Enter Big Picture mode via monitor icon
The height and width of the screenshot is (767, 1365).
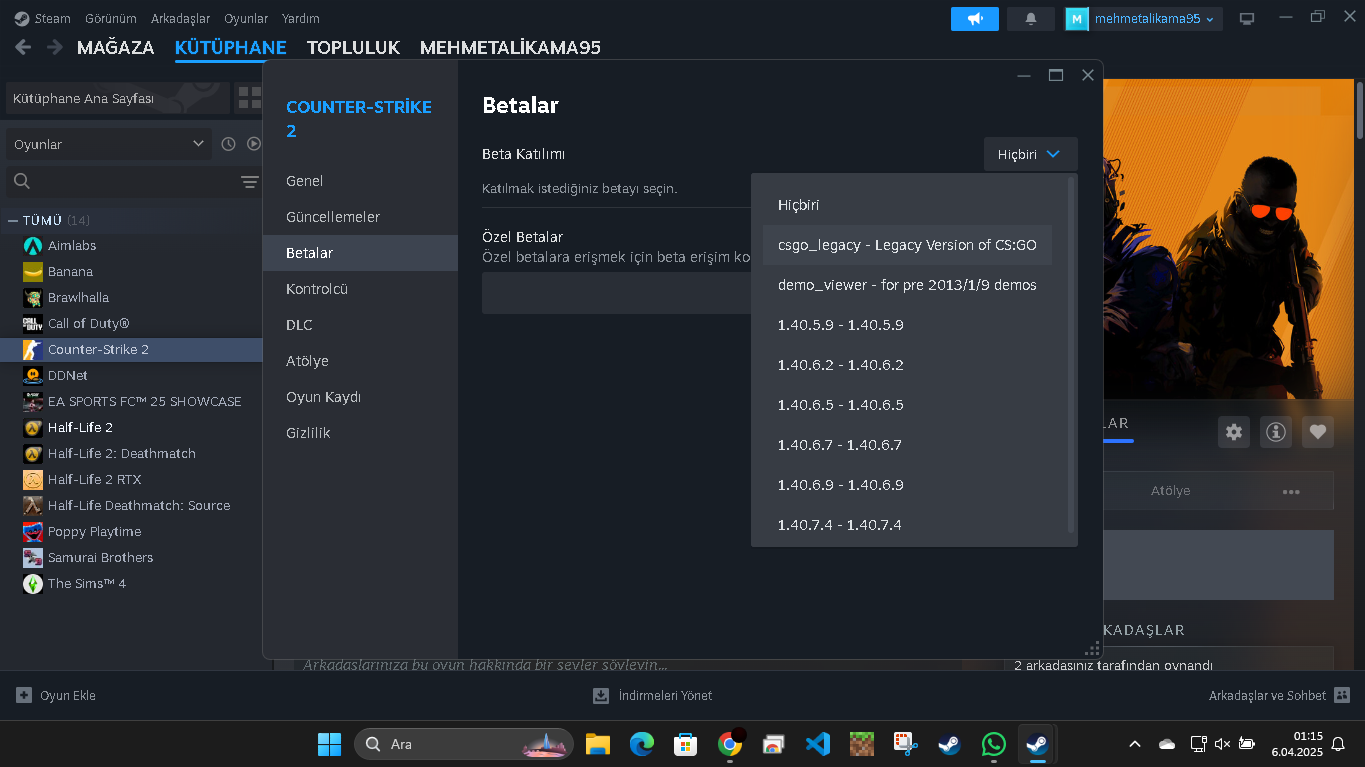[1246, 18]
